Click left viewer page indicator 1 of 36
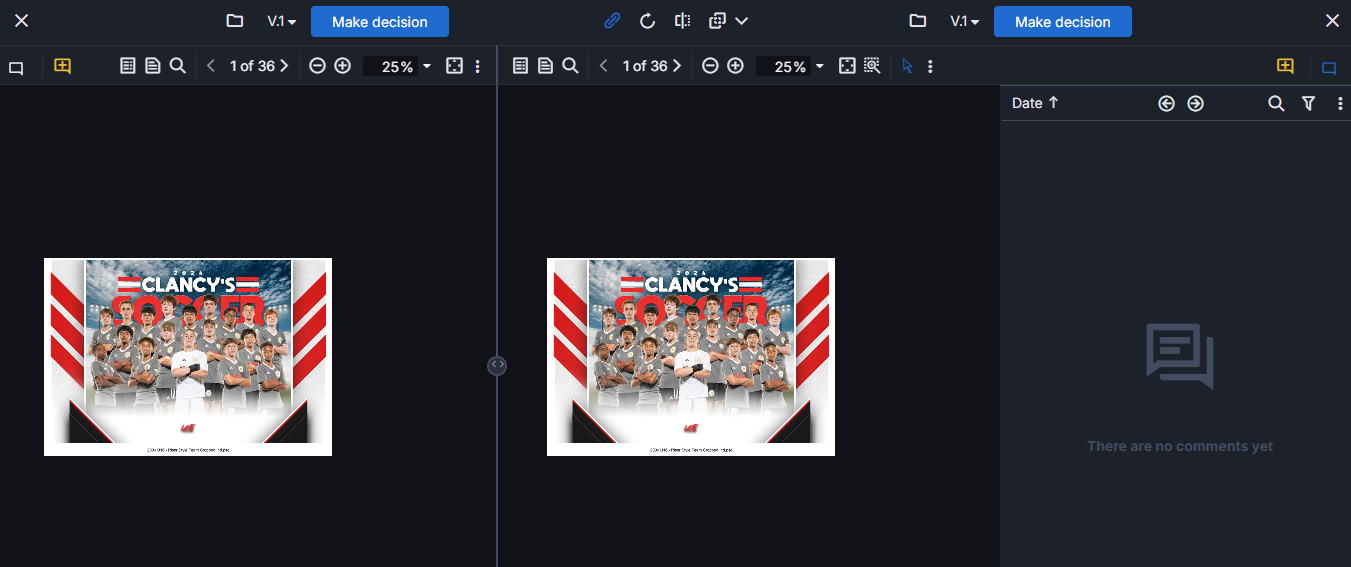The height and width of the screenshot is (567, 1351). tap(252, 66)
